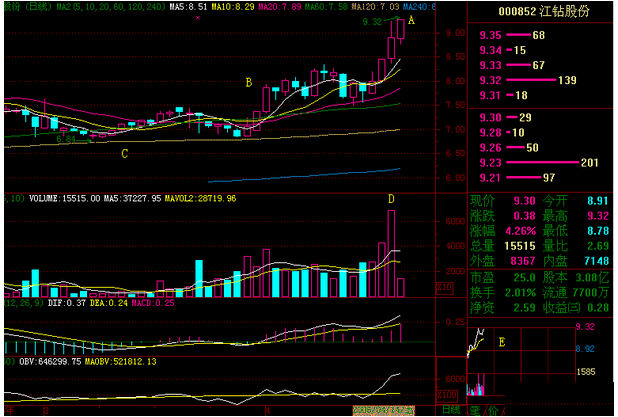Switch to the 日线 tab
Image resolution: width=618 pixels, height=417 pixels.
(451, 410)
